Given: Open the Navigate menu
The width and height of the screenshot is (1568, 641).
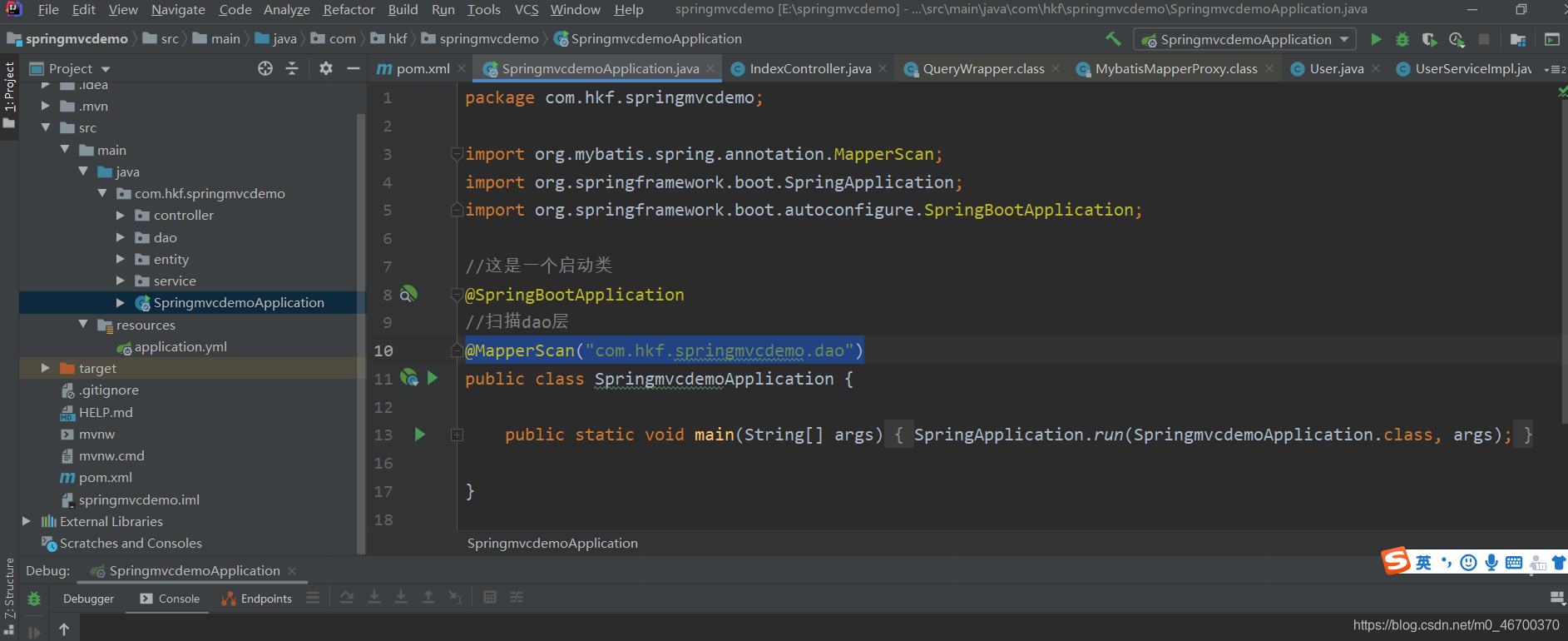Looking at the screenshot, I should pyautogui.click(x=178, y=10).
